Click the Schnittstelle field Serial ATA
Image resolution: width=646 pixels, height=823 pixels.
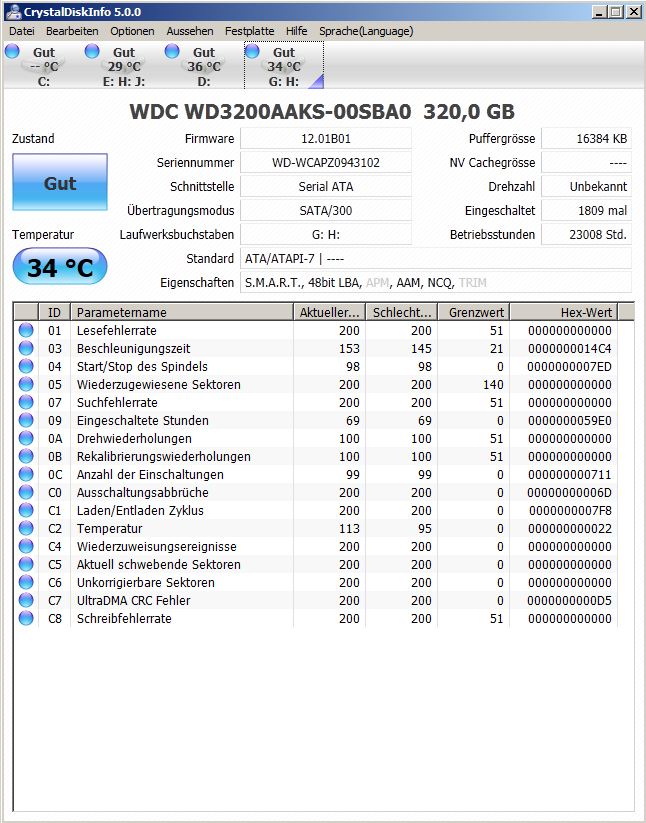point(326,186)
